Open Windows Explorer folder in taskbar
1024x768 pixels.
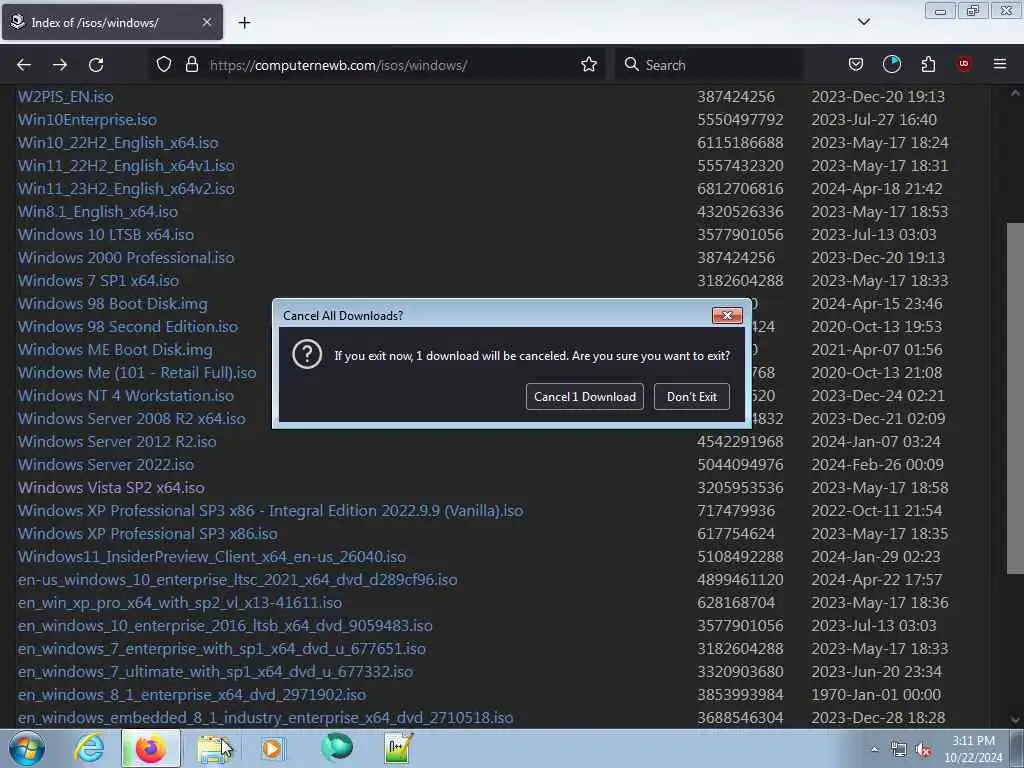213,748
